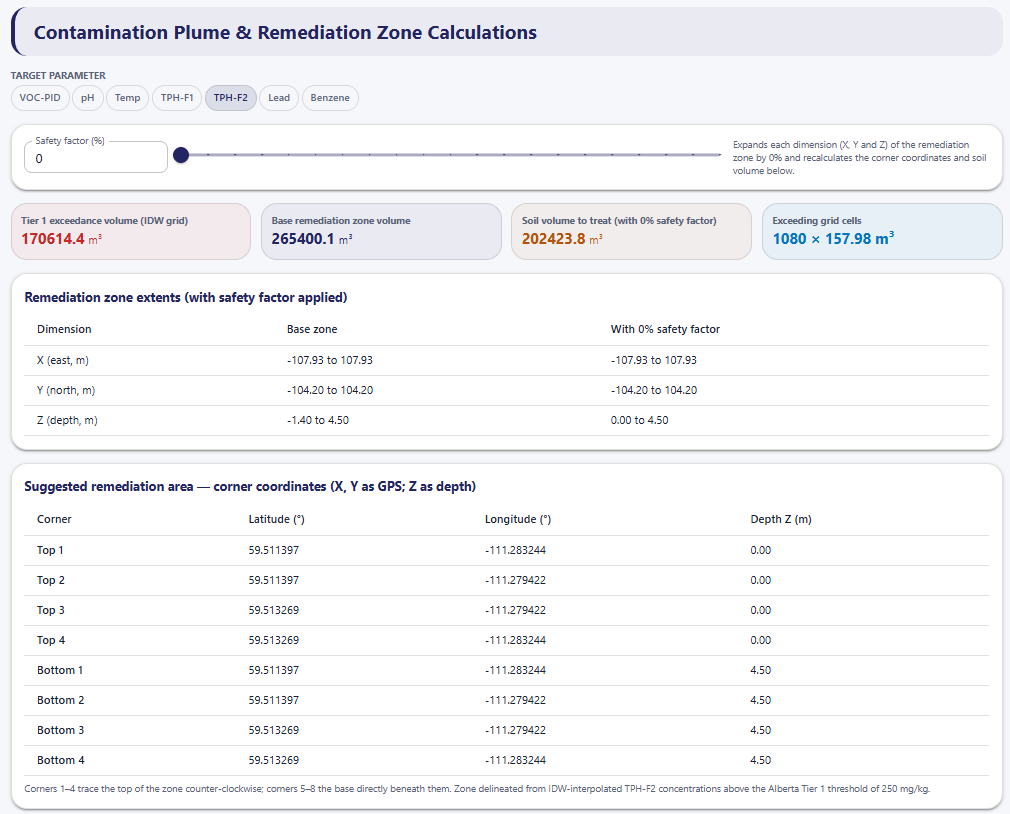Click the corners footnote about Alberta Tier 1
The image size is (1010, 814).
[x=477, y=789]
